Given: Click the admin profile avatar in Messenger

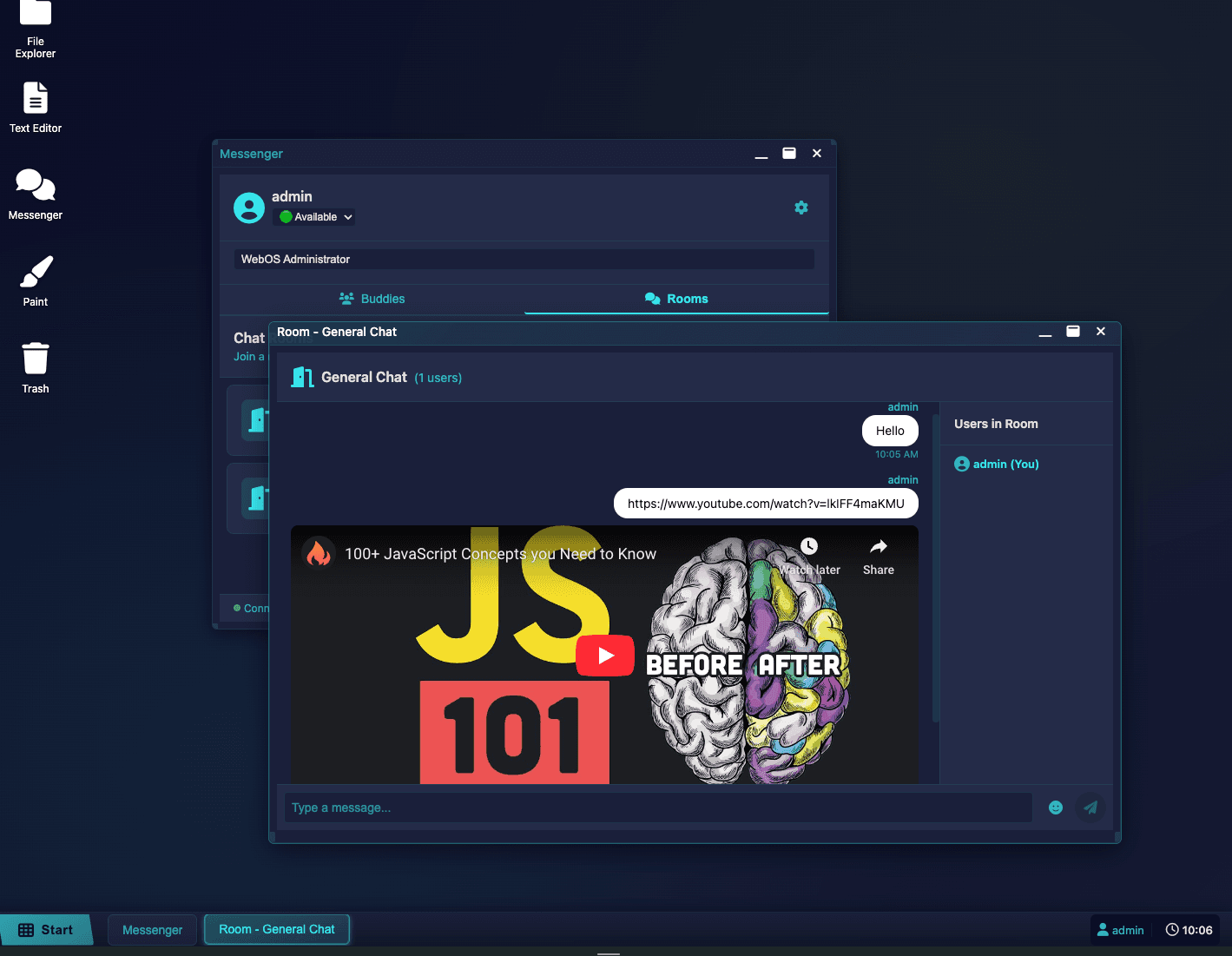Looking at the screenshot, I should pos(249,208).
